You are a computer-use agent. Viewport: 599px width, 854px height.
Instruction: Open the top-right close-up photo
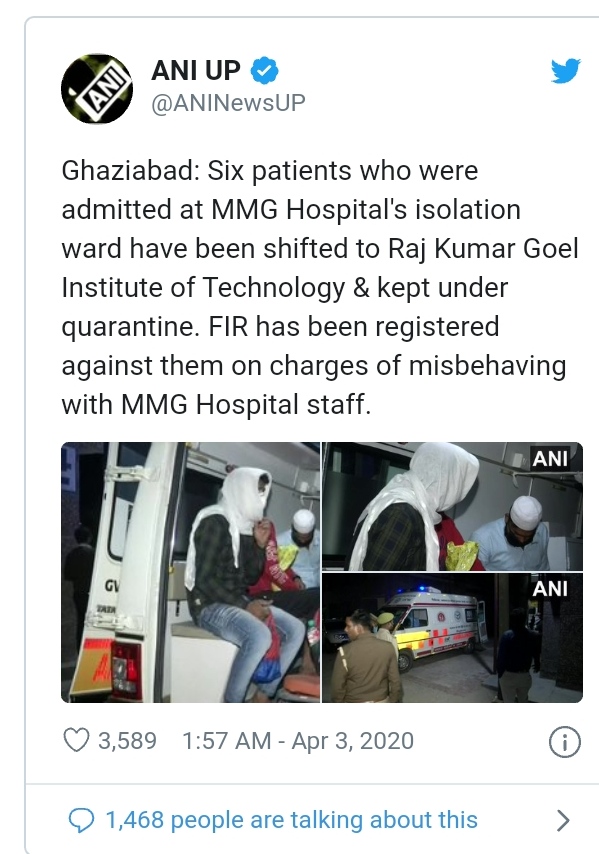tap(453, 507)
